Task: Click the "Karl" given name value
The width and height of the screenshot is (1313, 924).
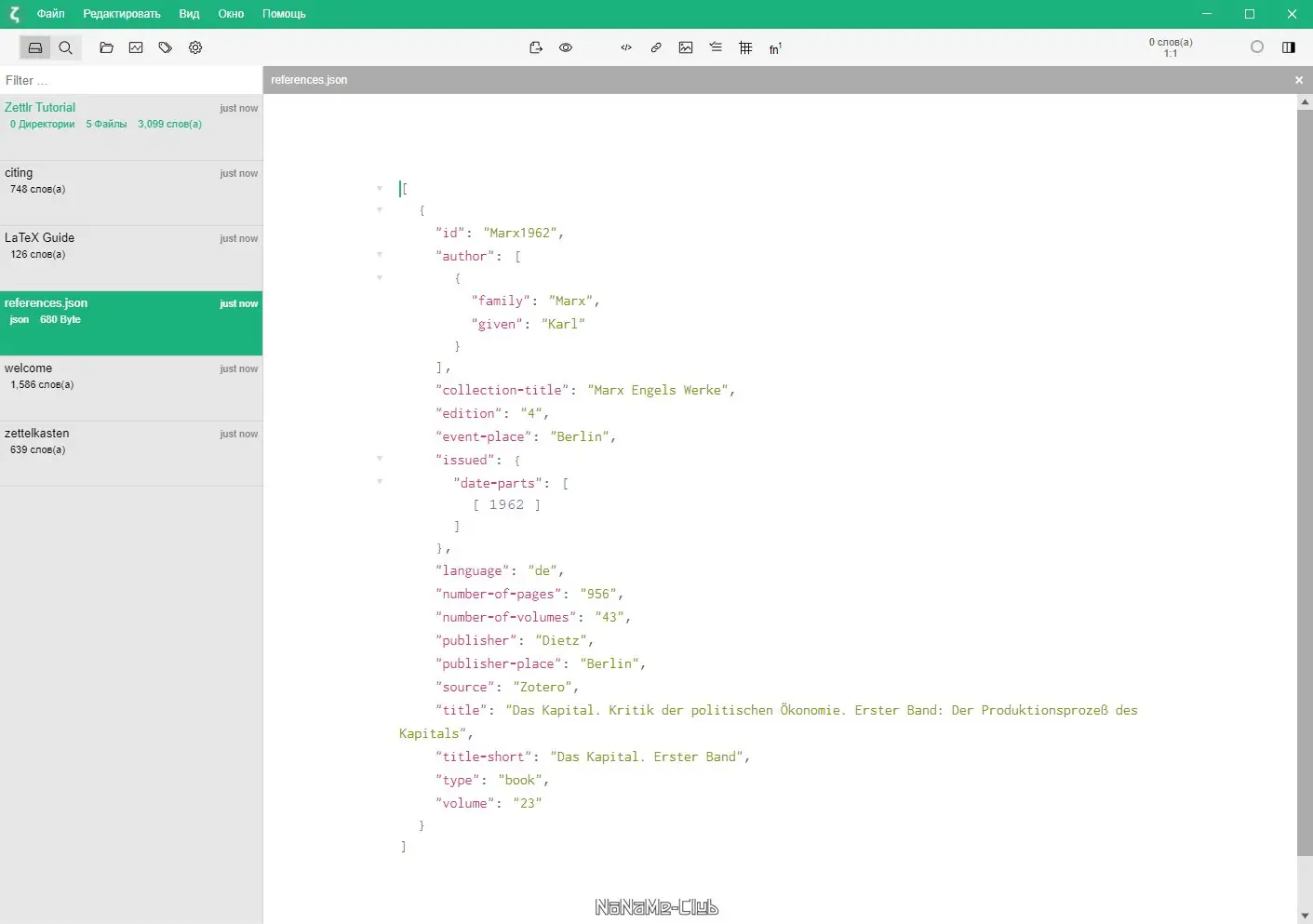Action: click(563, 324)
